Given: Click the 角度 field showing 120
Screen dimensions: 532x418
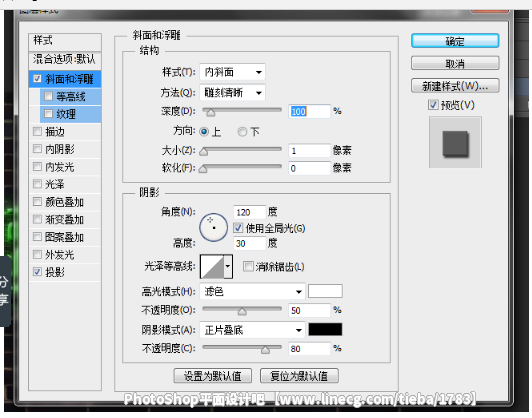Looking at the screenshot, I should (x=249, y=212).
